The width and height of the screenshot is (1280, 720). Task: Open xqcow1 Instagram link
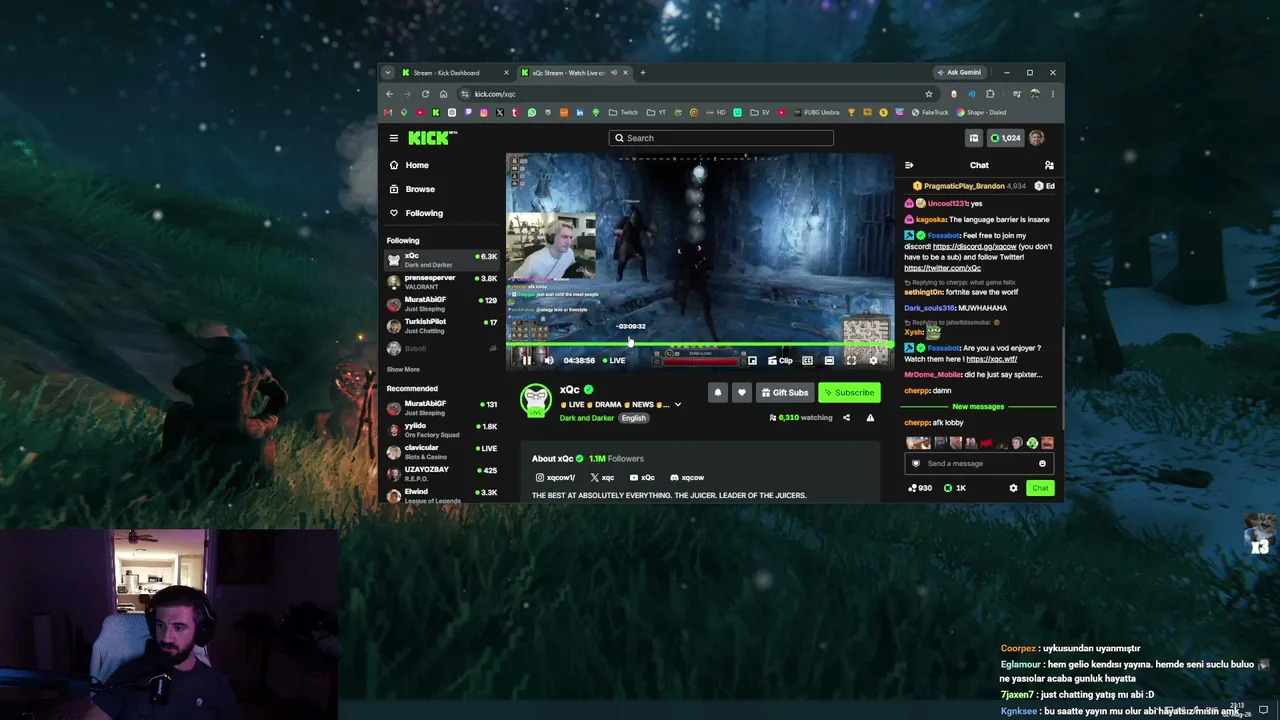555,478
